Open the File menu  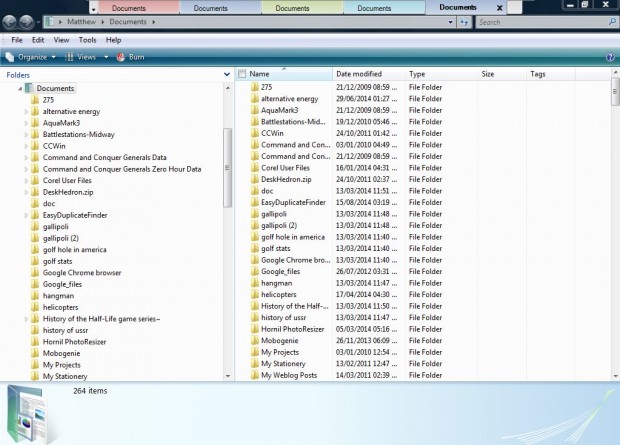click(x=17, y=40)
